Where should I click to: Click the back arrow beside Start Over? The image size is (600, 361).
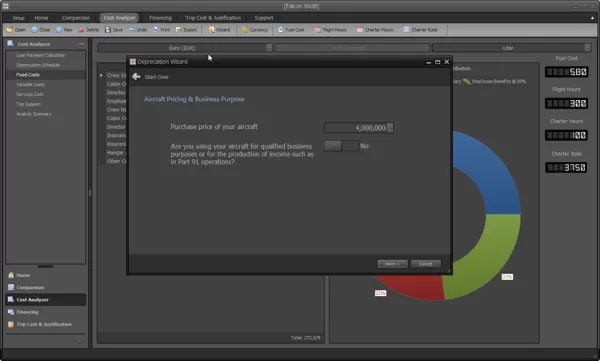(136, 77)
